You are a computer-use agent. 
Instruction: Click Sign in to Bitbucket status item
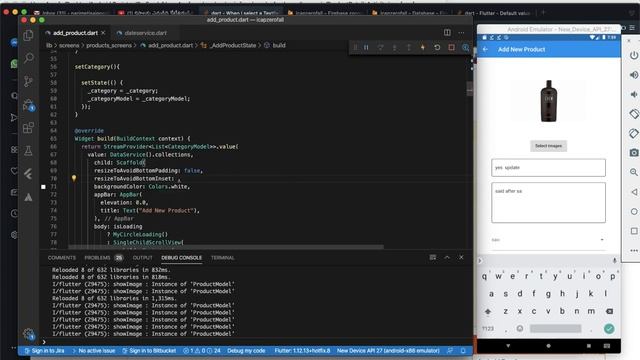pyautogui.click(x=149, y=351)
